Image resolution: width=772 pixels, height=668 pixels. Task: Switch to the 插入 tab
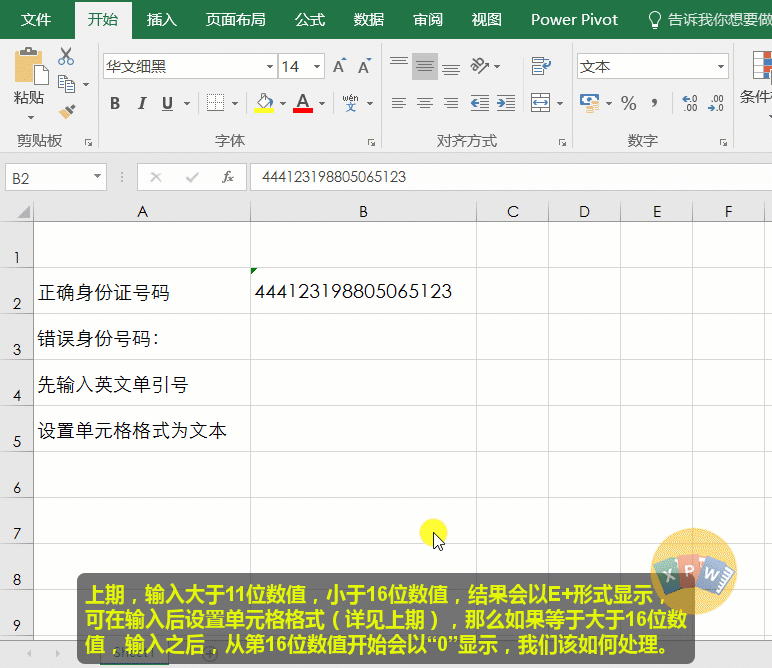[161, 20]
